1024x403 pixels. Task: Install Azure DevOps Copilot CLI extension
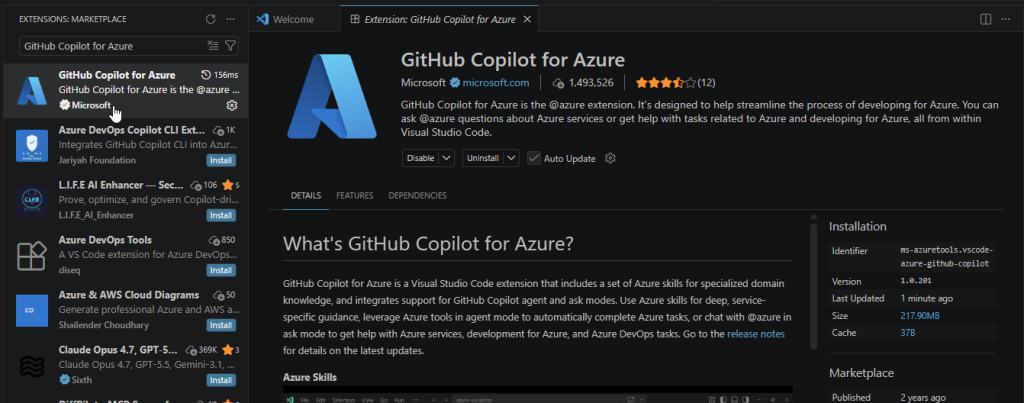pyautogui.click(x=221, y=160)
